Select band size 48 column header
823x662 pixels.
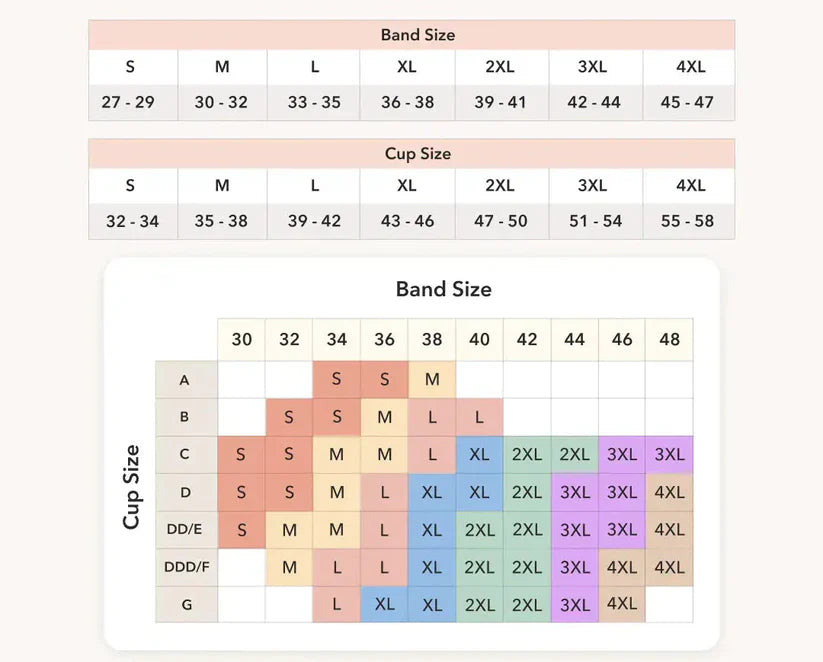click(x=669, y=340)
